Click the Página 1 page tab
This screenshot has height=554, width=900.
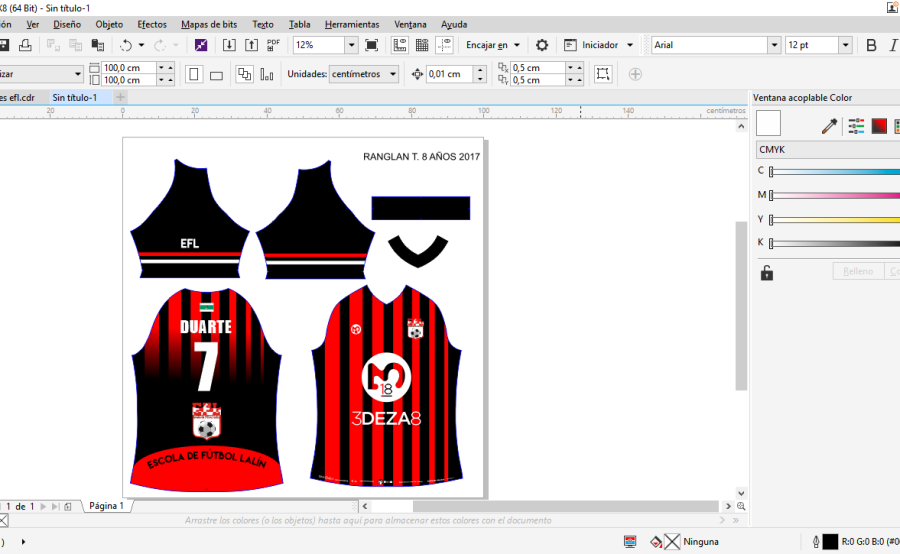[106, 506]
